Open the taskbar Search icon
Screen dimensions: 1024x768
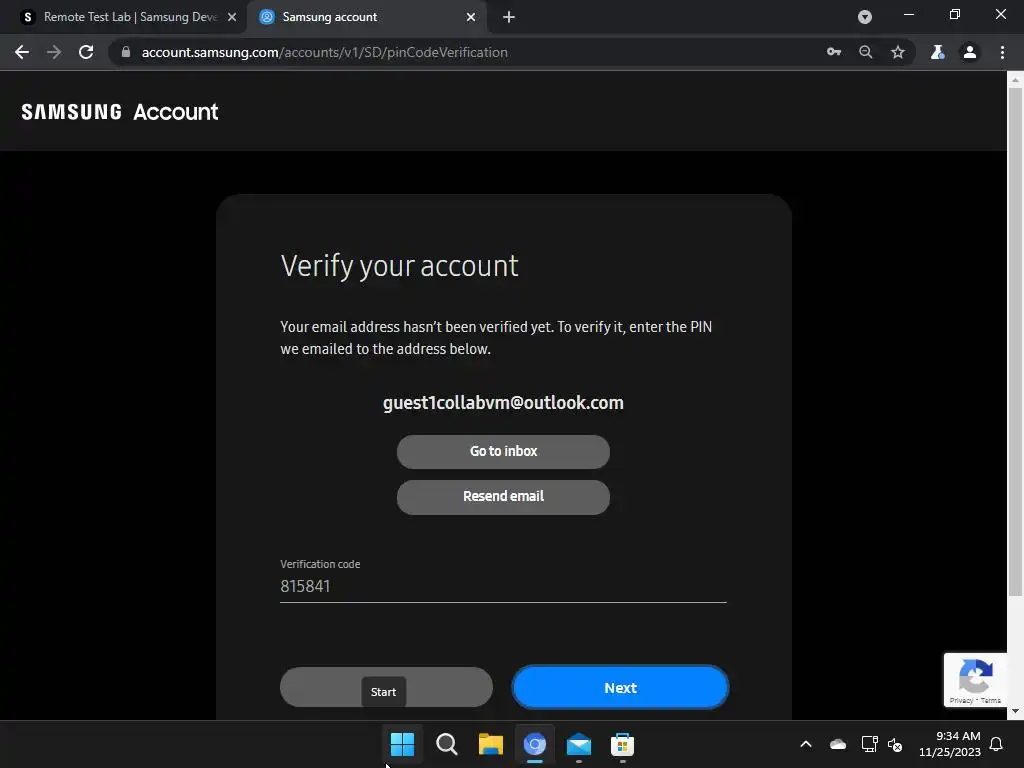click(447, 744)
